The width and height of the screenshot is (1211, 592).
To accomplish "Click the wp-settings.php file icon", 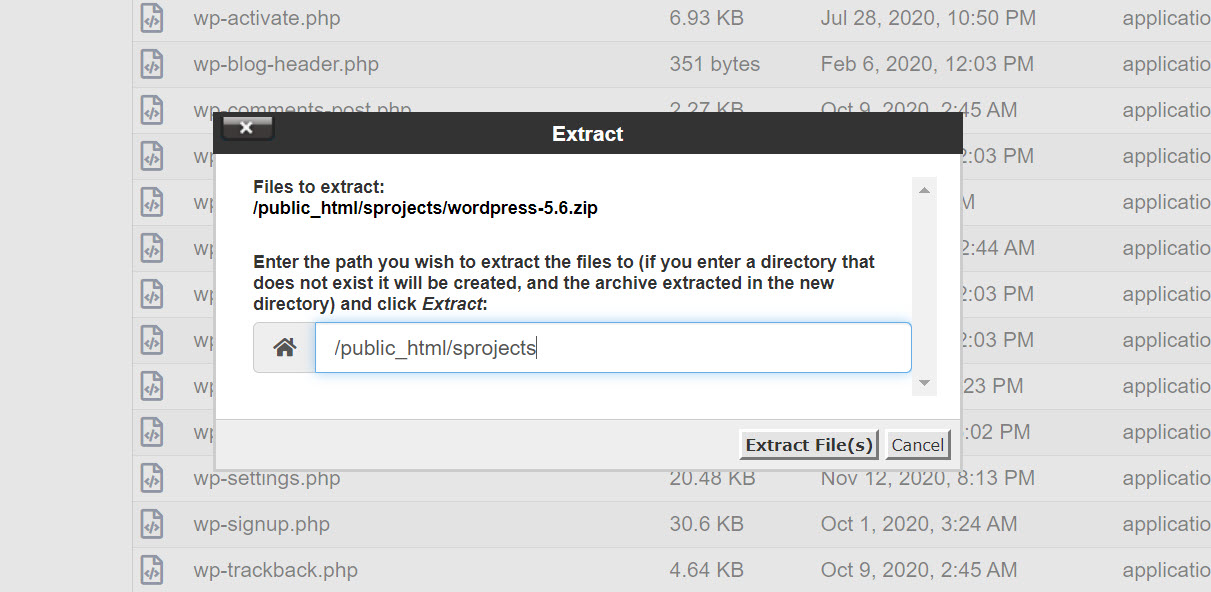I will click(x=151, y=478).
